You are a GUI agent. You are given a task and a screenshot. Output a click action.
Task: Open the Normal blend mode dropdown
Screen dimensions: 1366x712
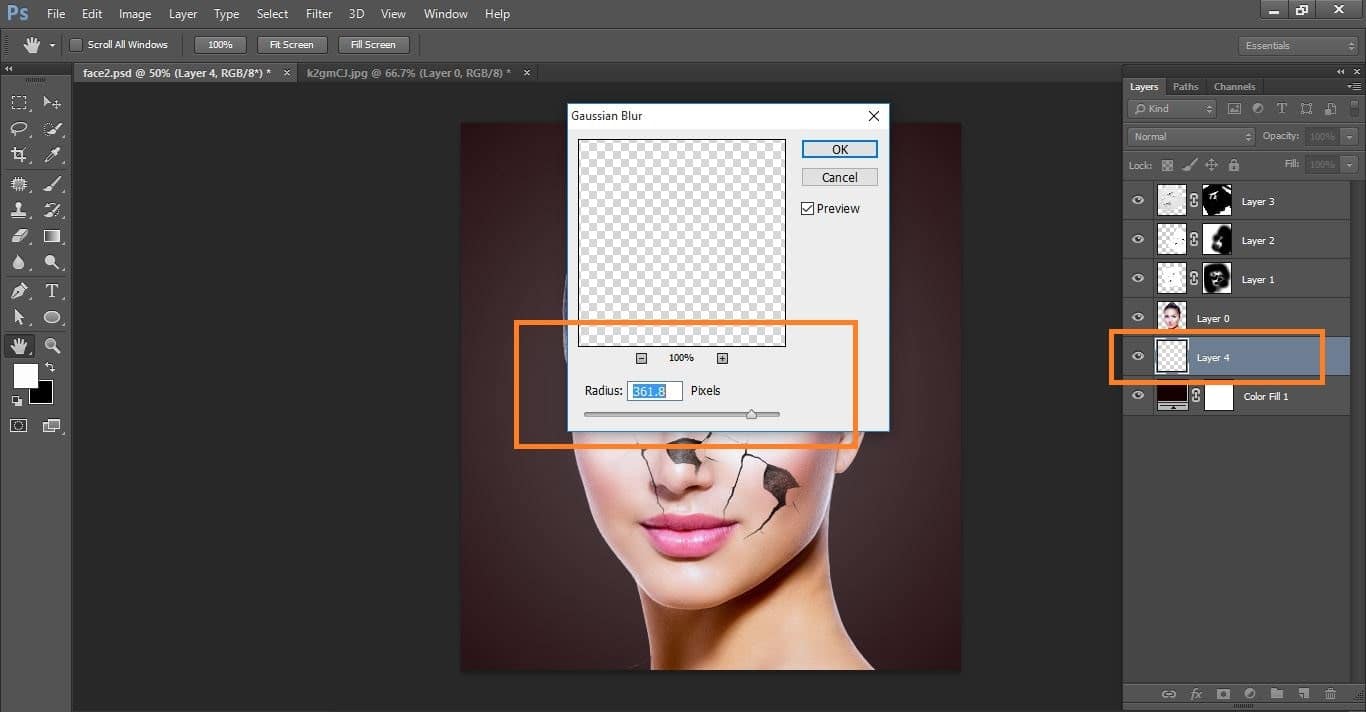[x=1190, y=136]
